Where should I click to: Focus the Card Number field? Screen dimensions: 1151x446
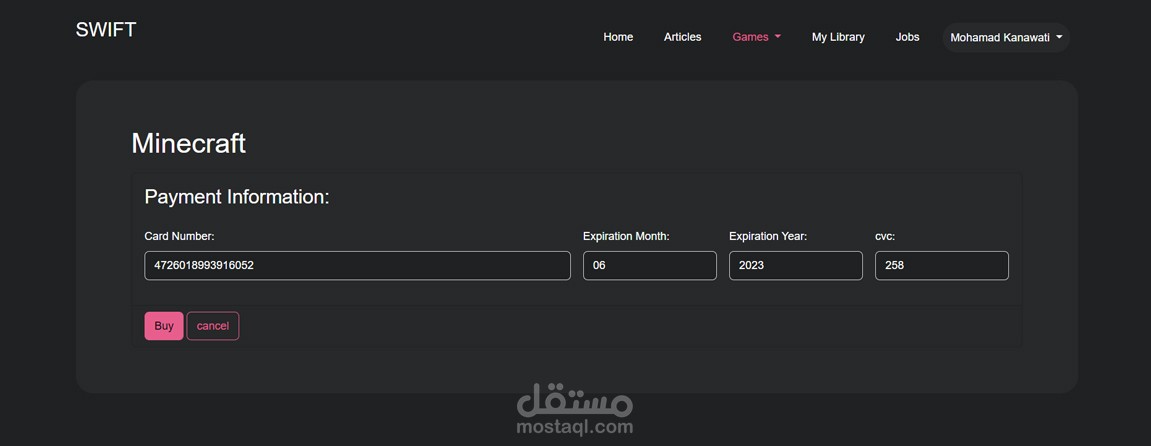[x=357, y=266]
